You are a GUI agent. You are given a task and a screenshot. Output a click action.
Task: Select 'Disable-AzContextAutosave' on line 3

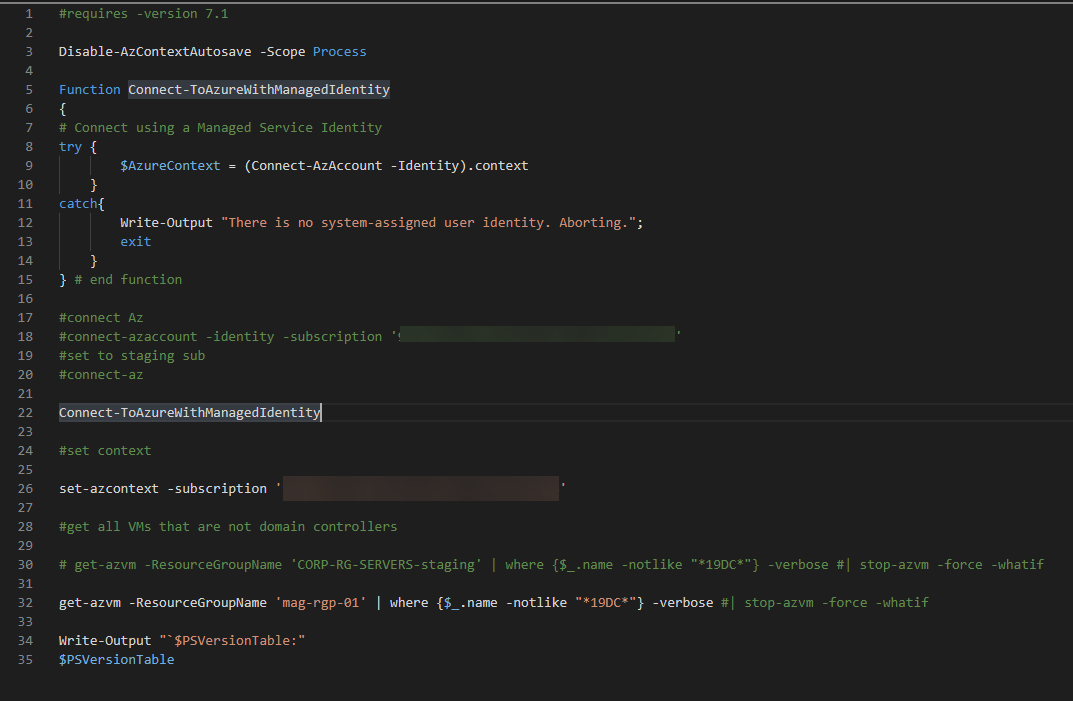click(x=155, y=52)
